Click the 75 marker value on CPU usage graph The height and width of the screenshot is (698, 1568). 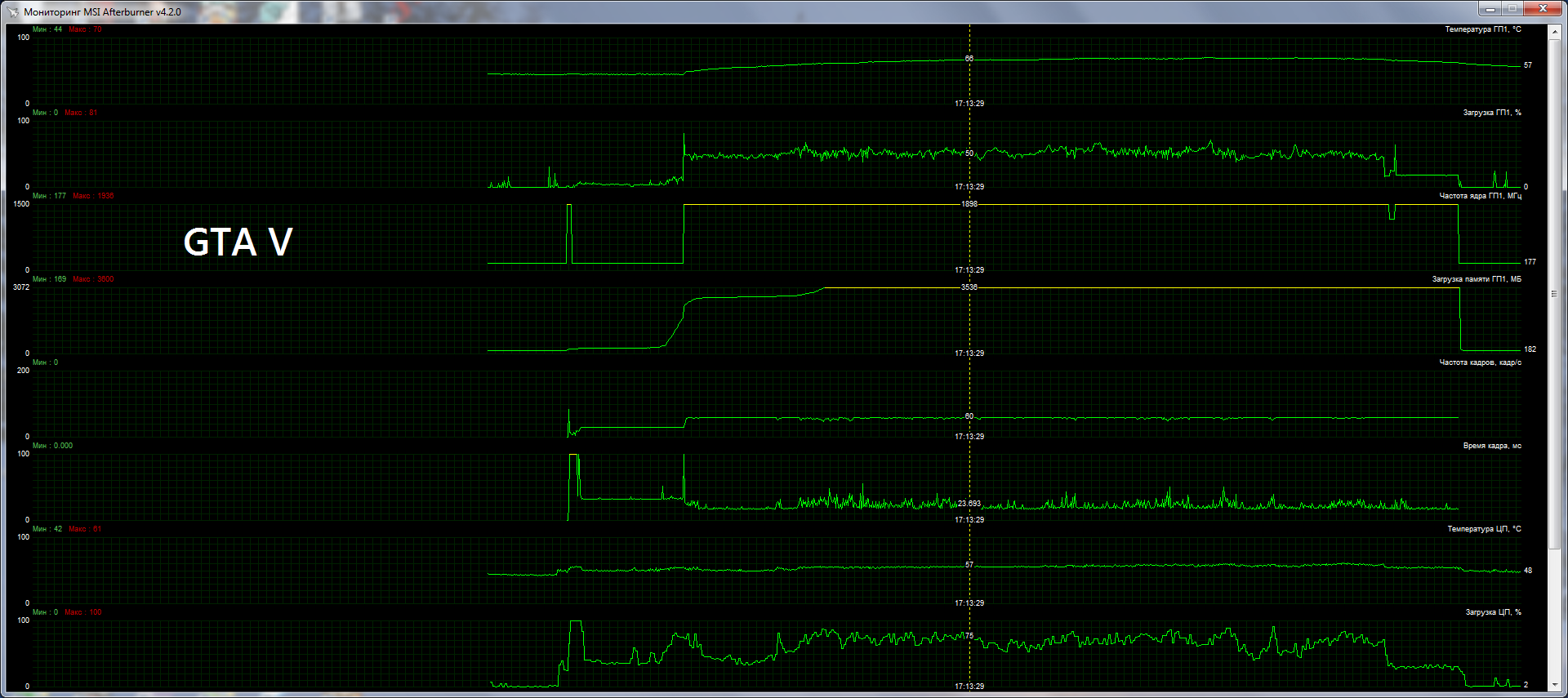969,636
